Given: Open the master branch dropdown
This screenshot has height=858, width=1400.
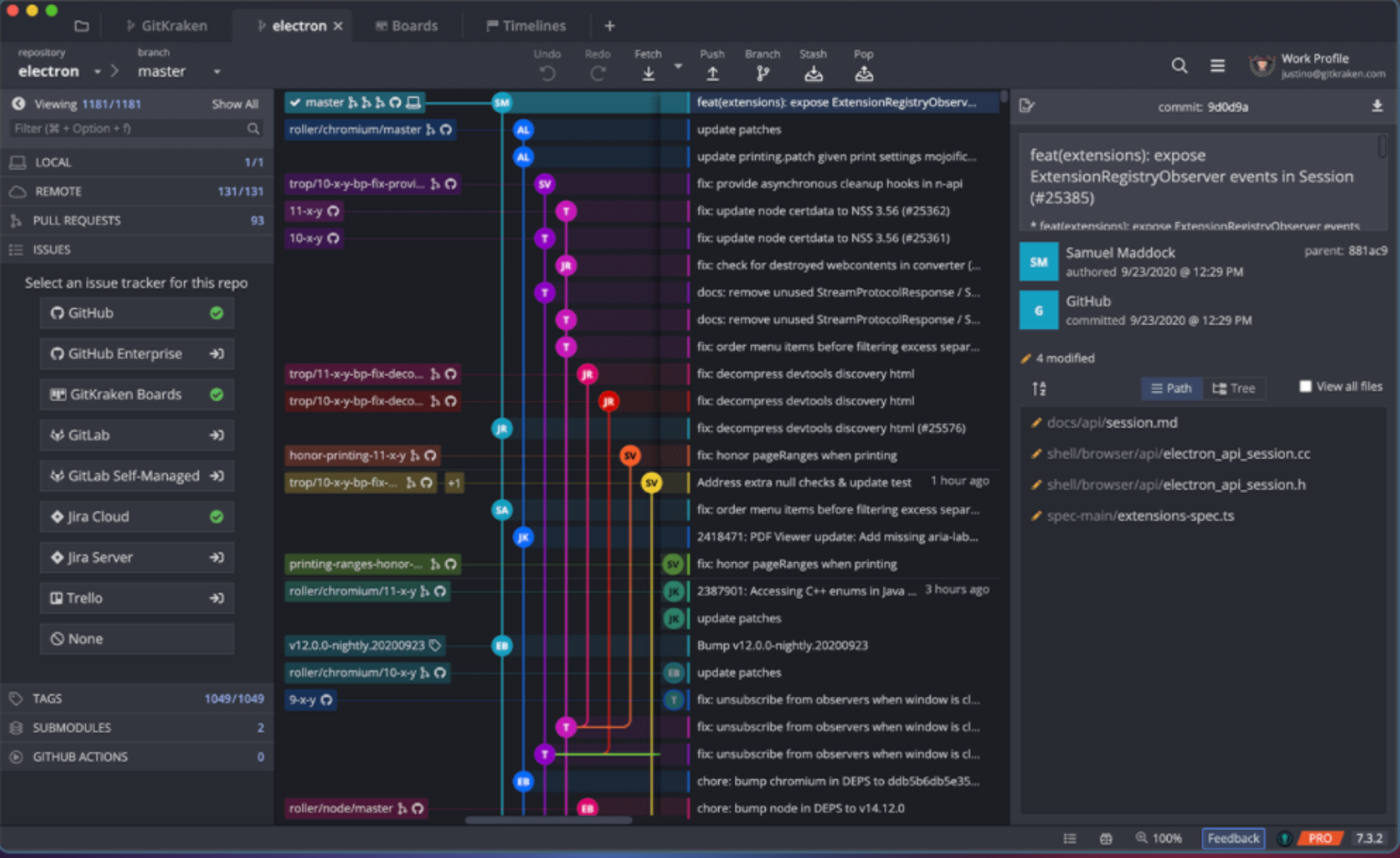Looking at the screenshot, I should point(216,71).
